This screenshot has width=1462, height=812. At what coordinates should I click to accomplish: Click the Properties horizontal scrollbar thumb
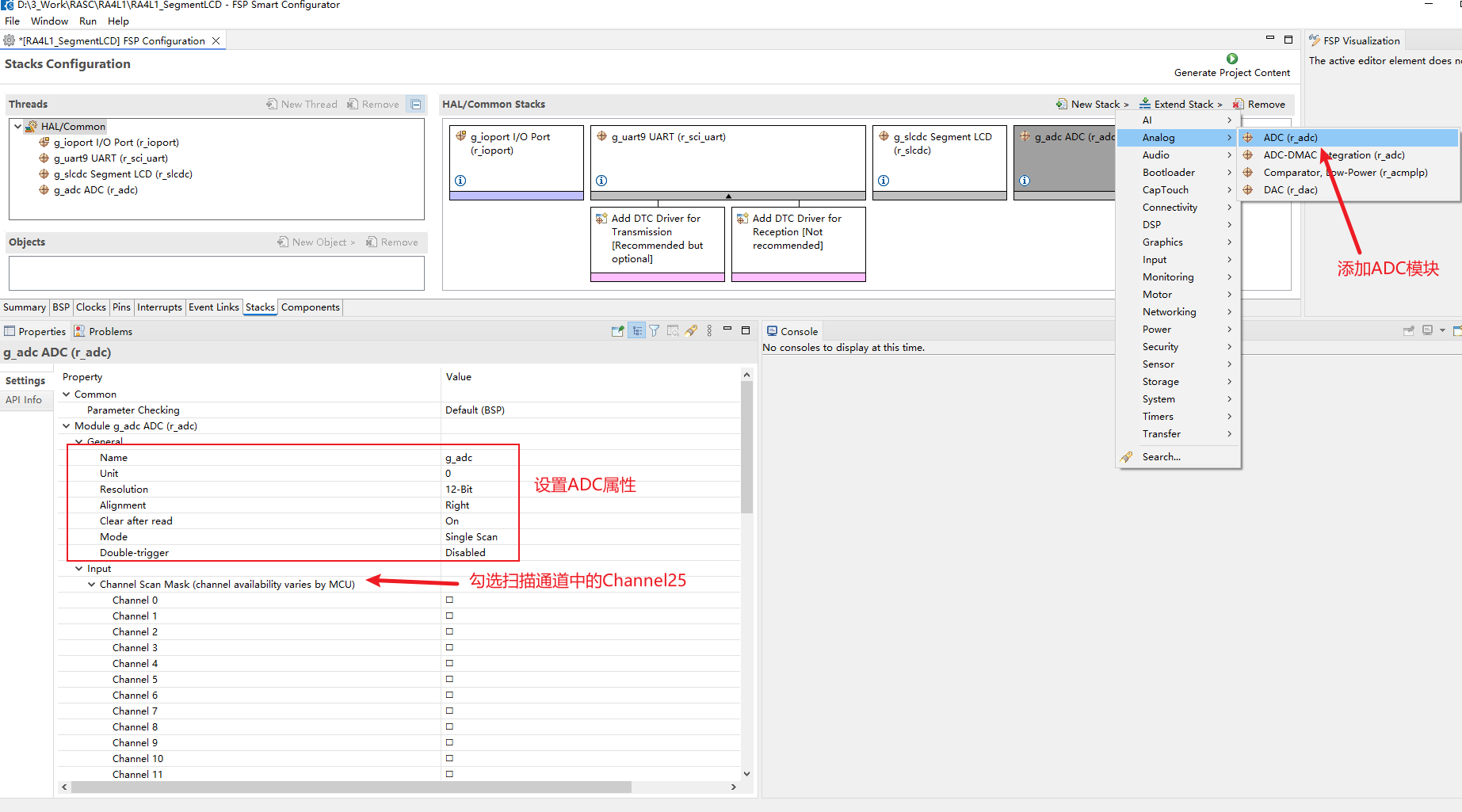(351, 787)
